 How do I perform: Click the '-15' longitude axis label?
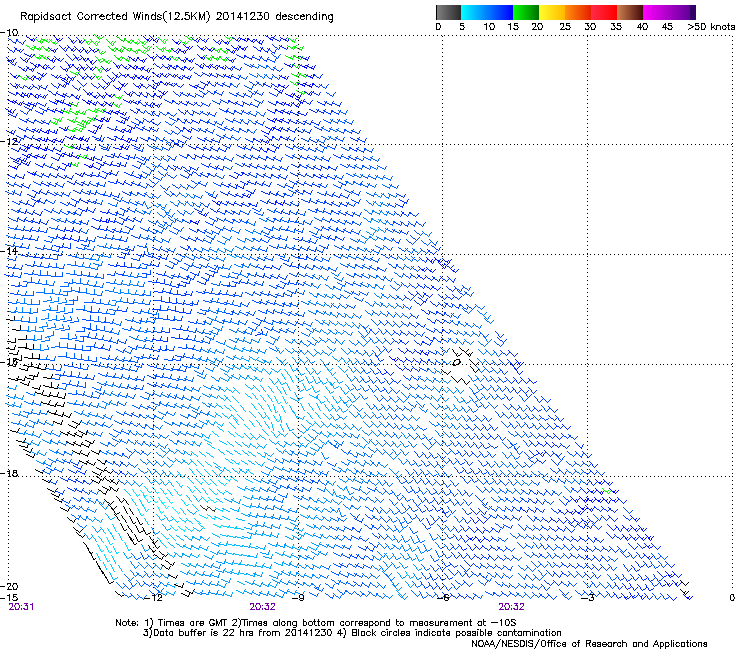point(9,598)
